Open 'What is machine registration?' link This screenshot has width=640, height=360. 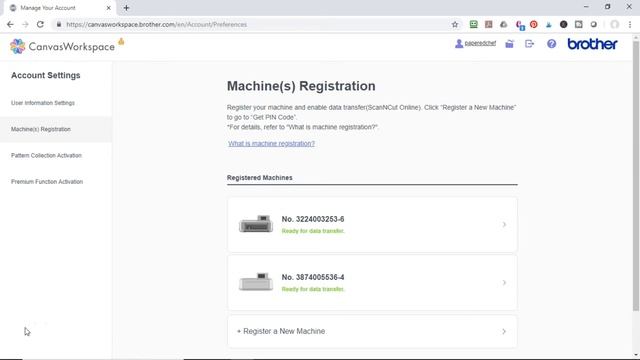click(x=271, y=144)
